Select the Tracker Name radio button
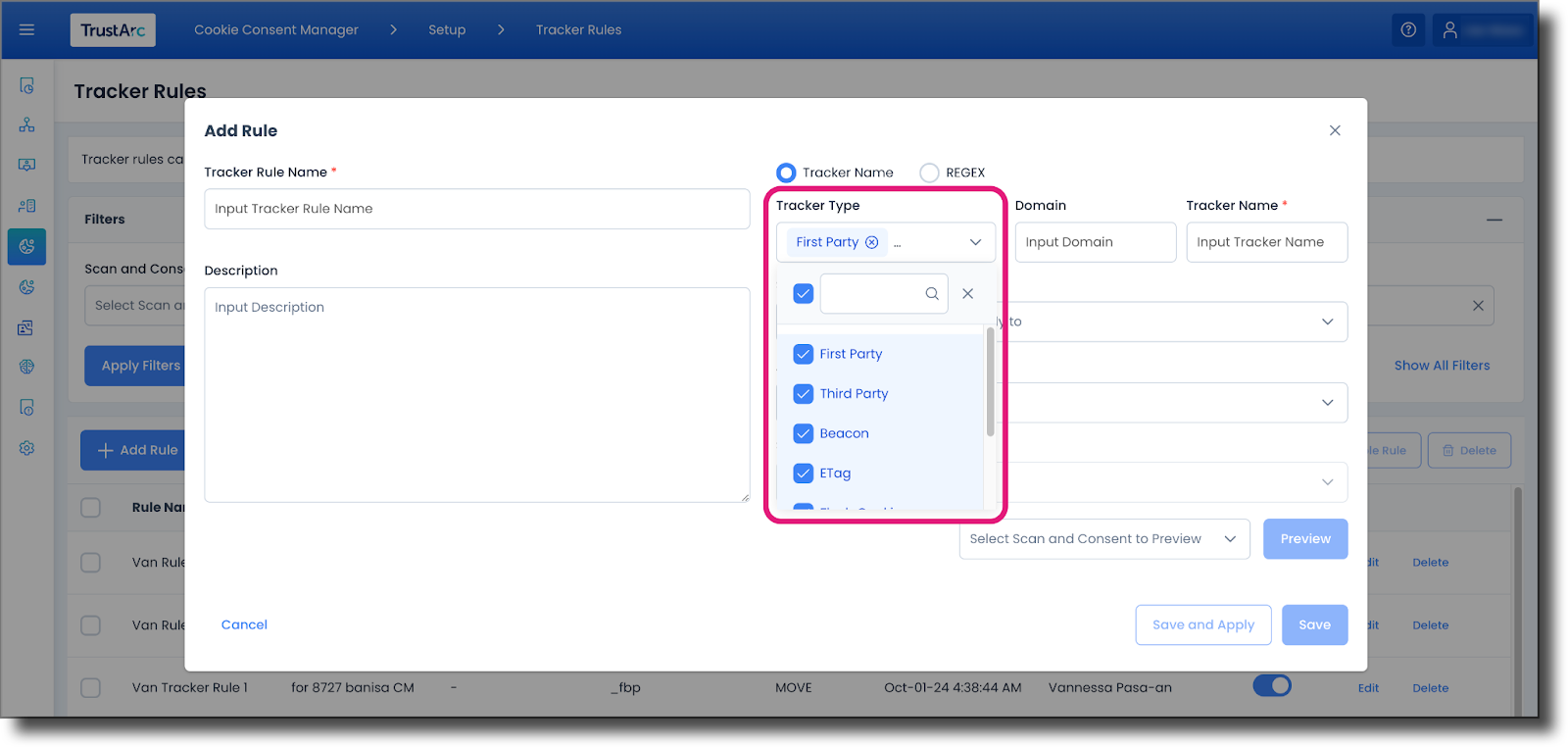 [x=786, y=173]
